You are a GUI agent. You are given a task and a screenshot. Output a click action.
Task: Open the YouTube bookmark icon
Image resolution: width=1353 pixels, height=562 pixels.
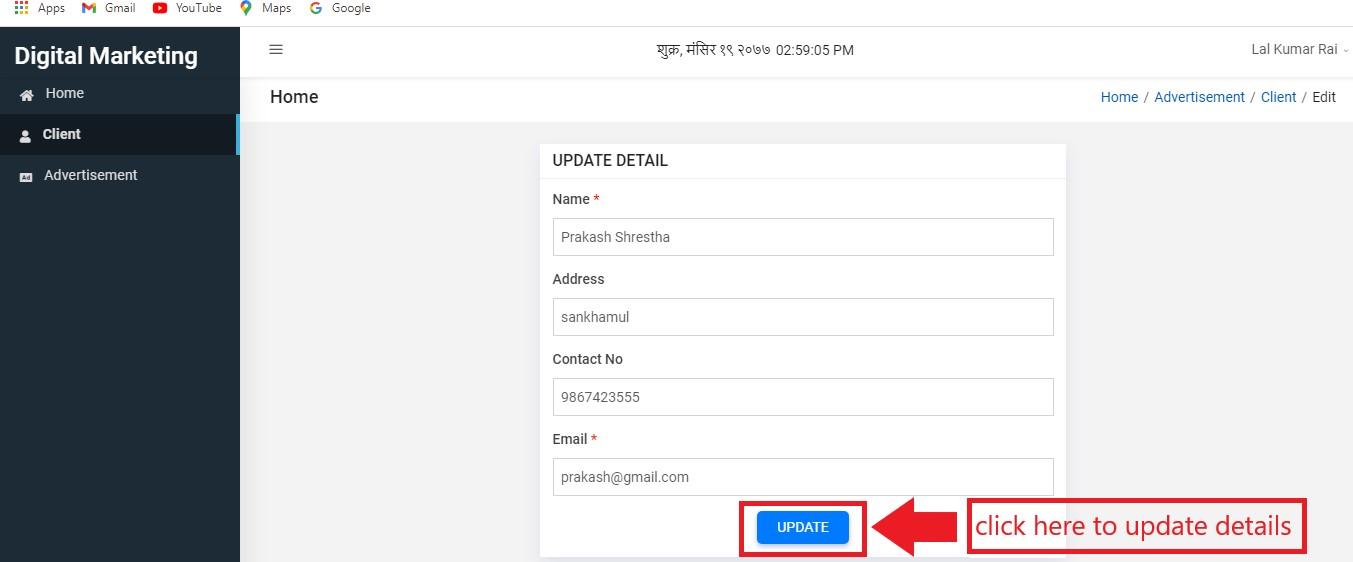pos(160,8)
